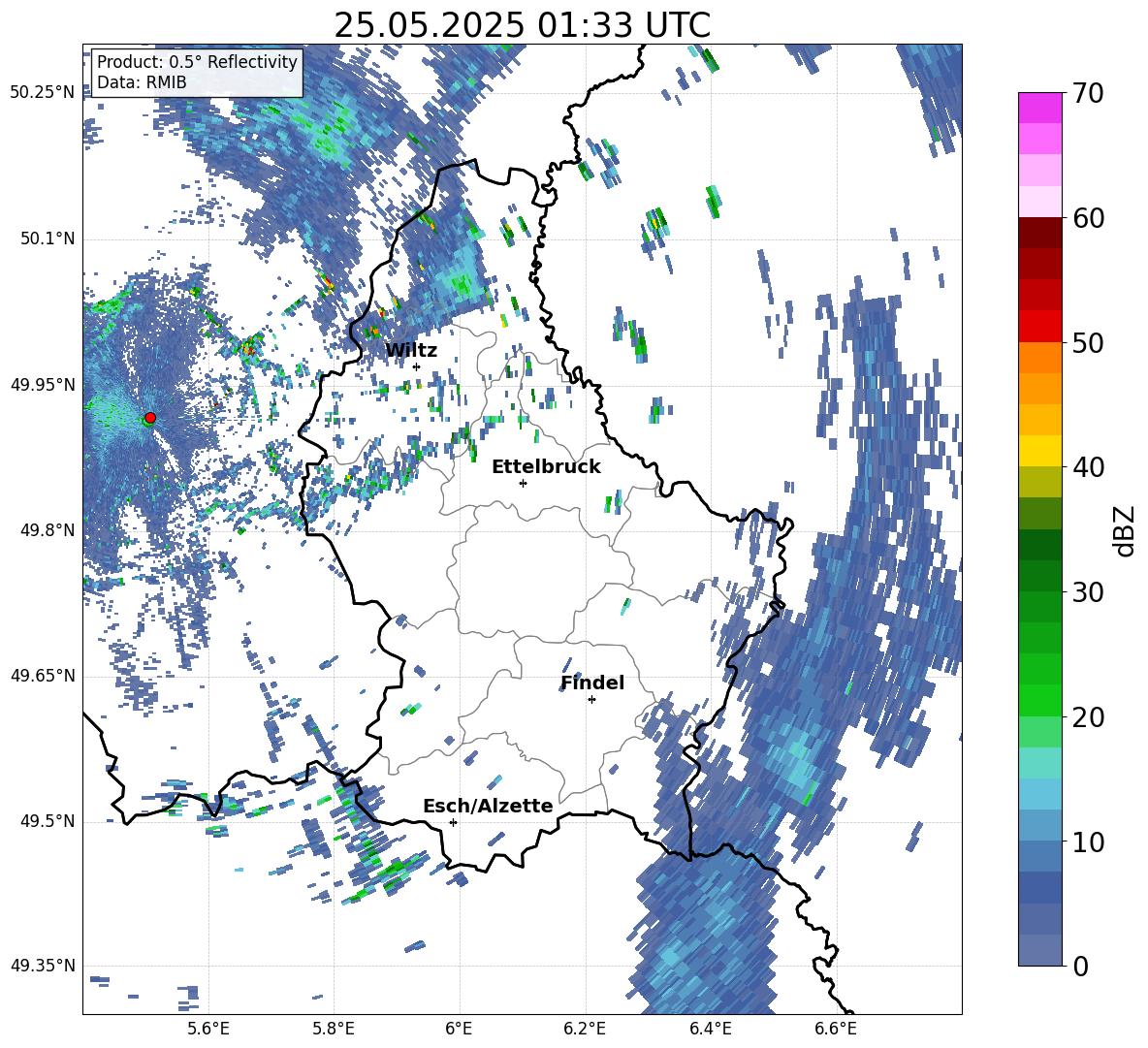Image resolution: width=1148 pixels, height=1048 pixels.
Task: Click the Findel station cross marker
Action: tap(591, 700)
